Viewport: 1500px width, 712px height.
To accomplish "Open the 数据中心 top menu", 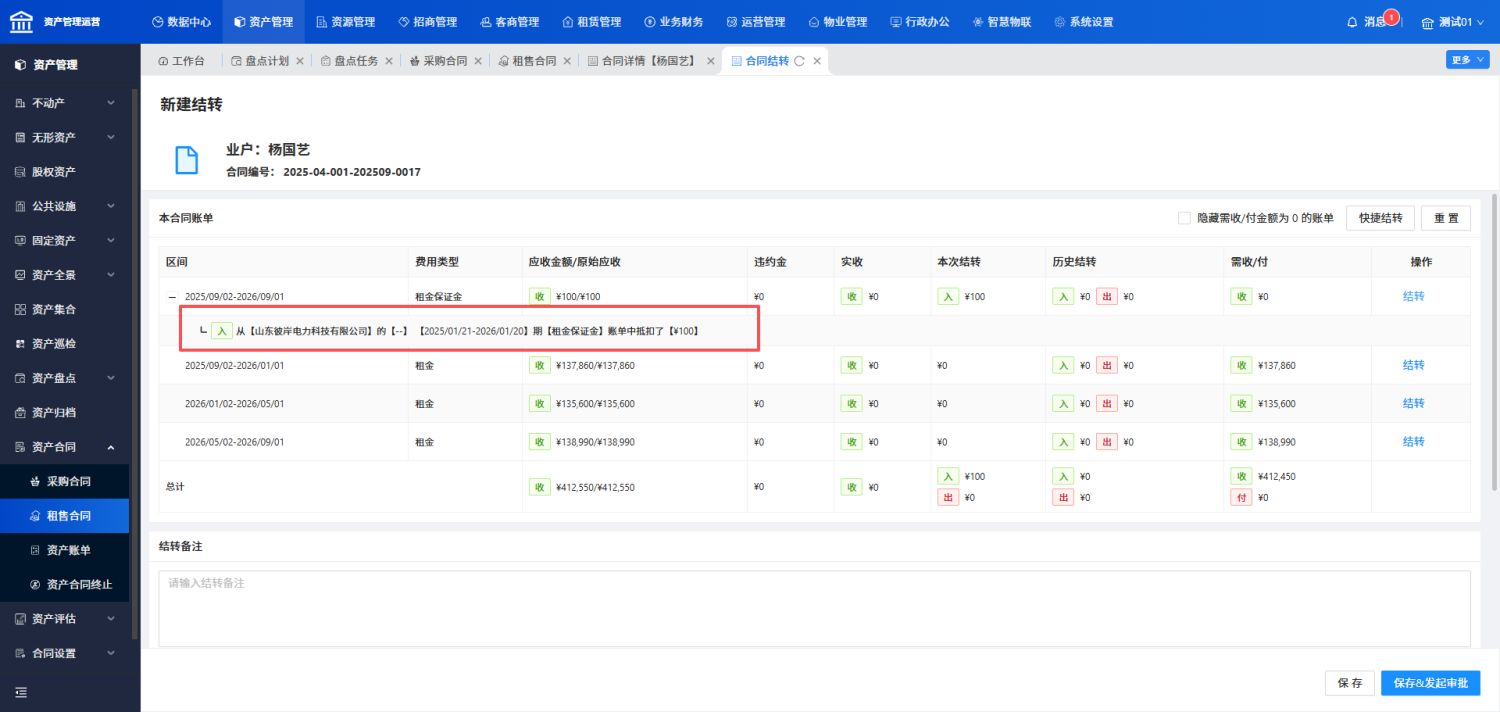I will (181, 22).
